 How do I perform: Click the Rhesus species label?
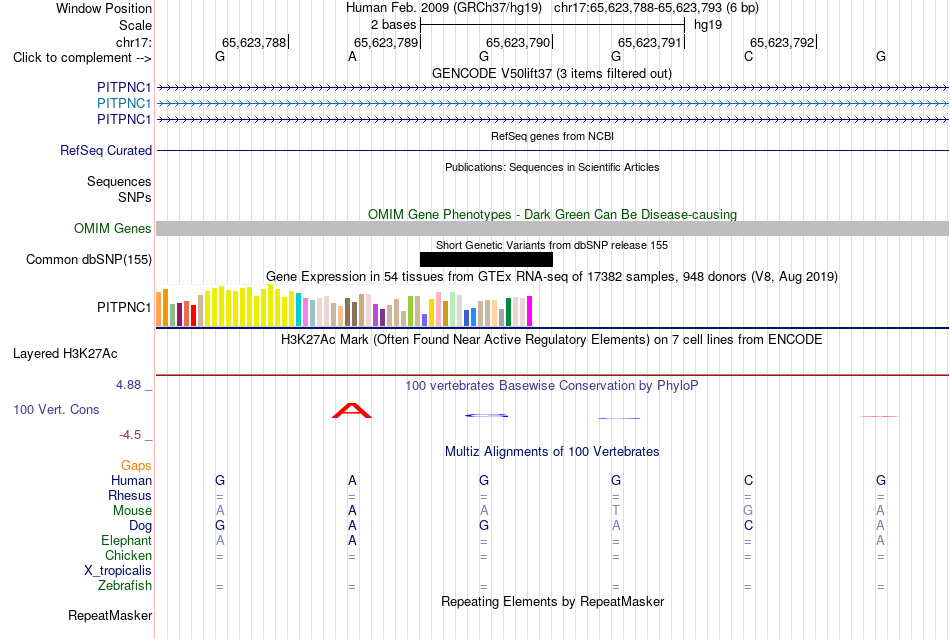130,495
